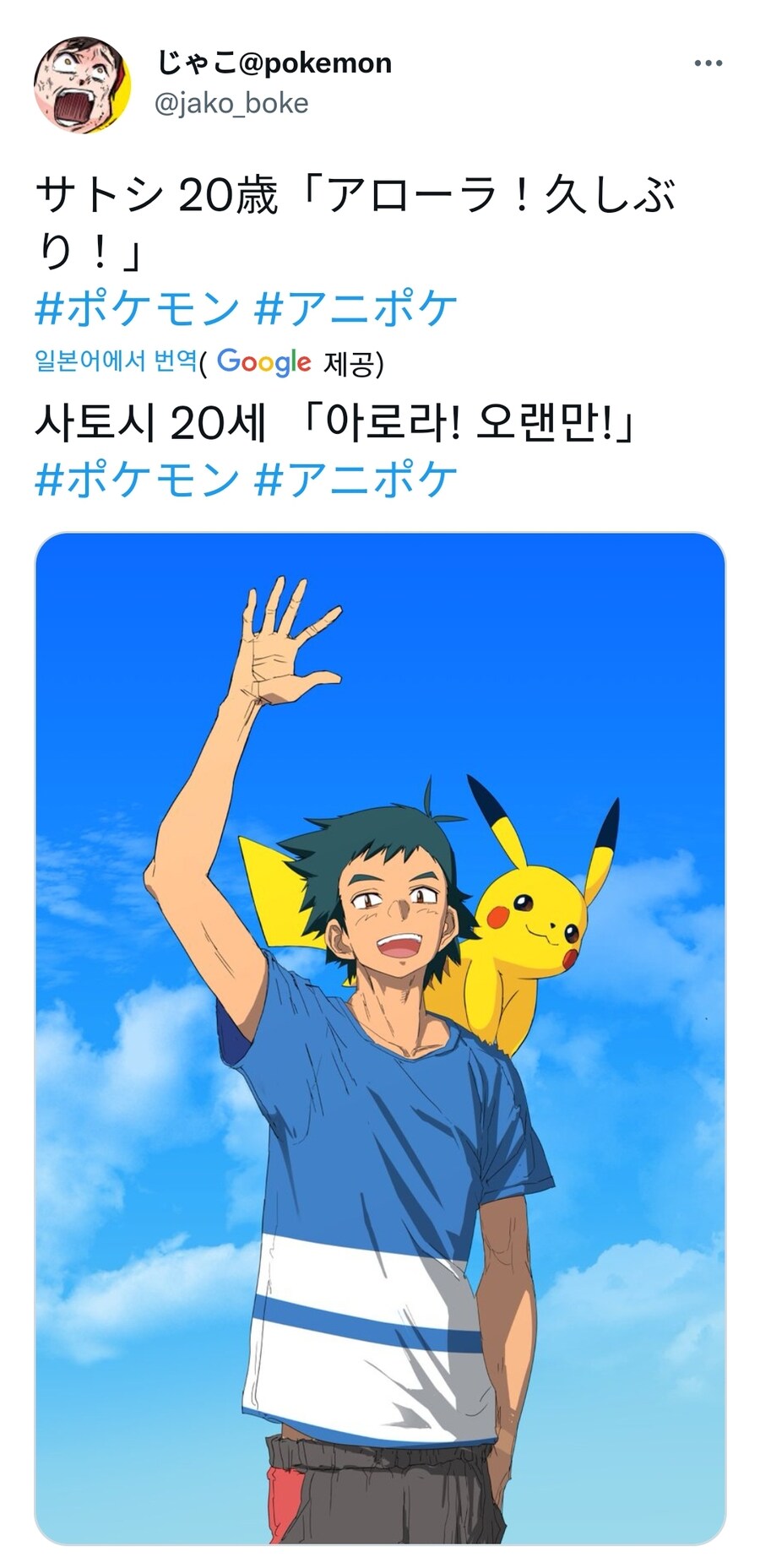Open the #ポケモン hashtag under the Korean translation

click(x=138, y=480)
